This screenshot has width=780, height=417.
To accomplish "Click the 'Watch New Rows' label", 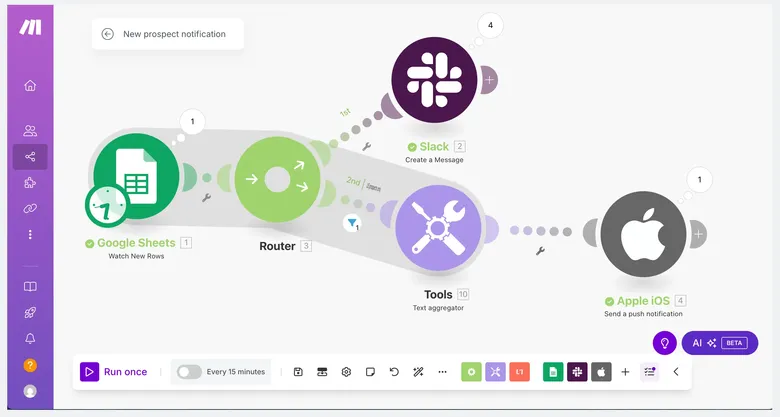I will tap(136, 256).
